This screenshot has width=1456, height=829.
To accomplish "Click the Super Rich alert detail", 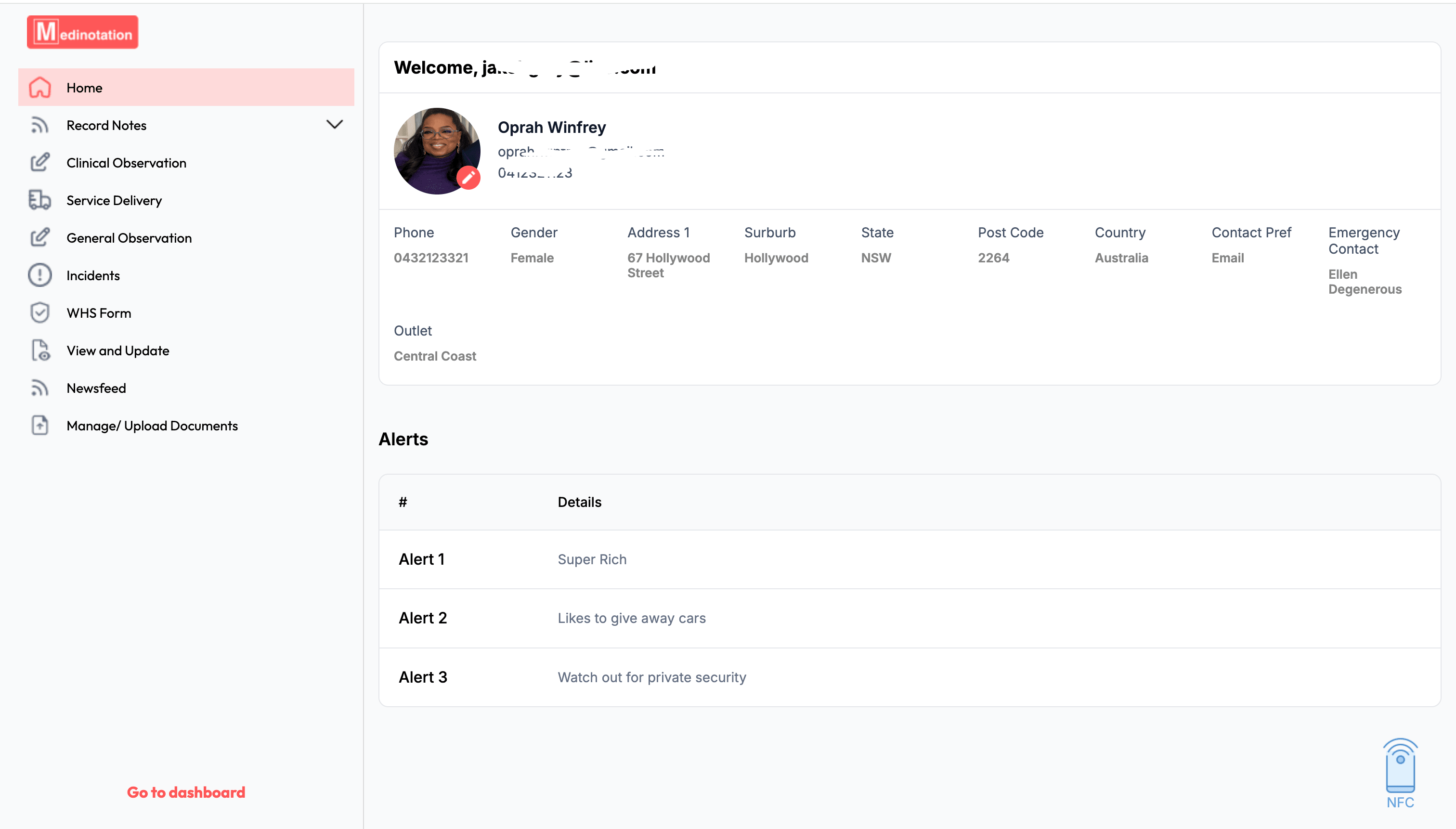I will point(592,559).
